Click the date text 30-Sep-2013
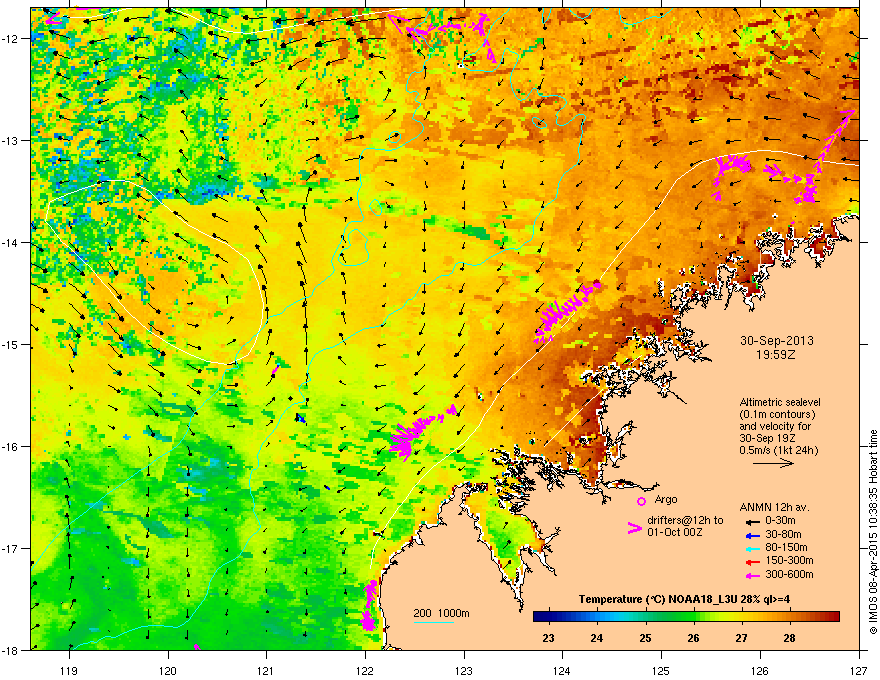The width and height of the screenshot is (880, 680). (776, 341)
